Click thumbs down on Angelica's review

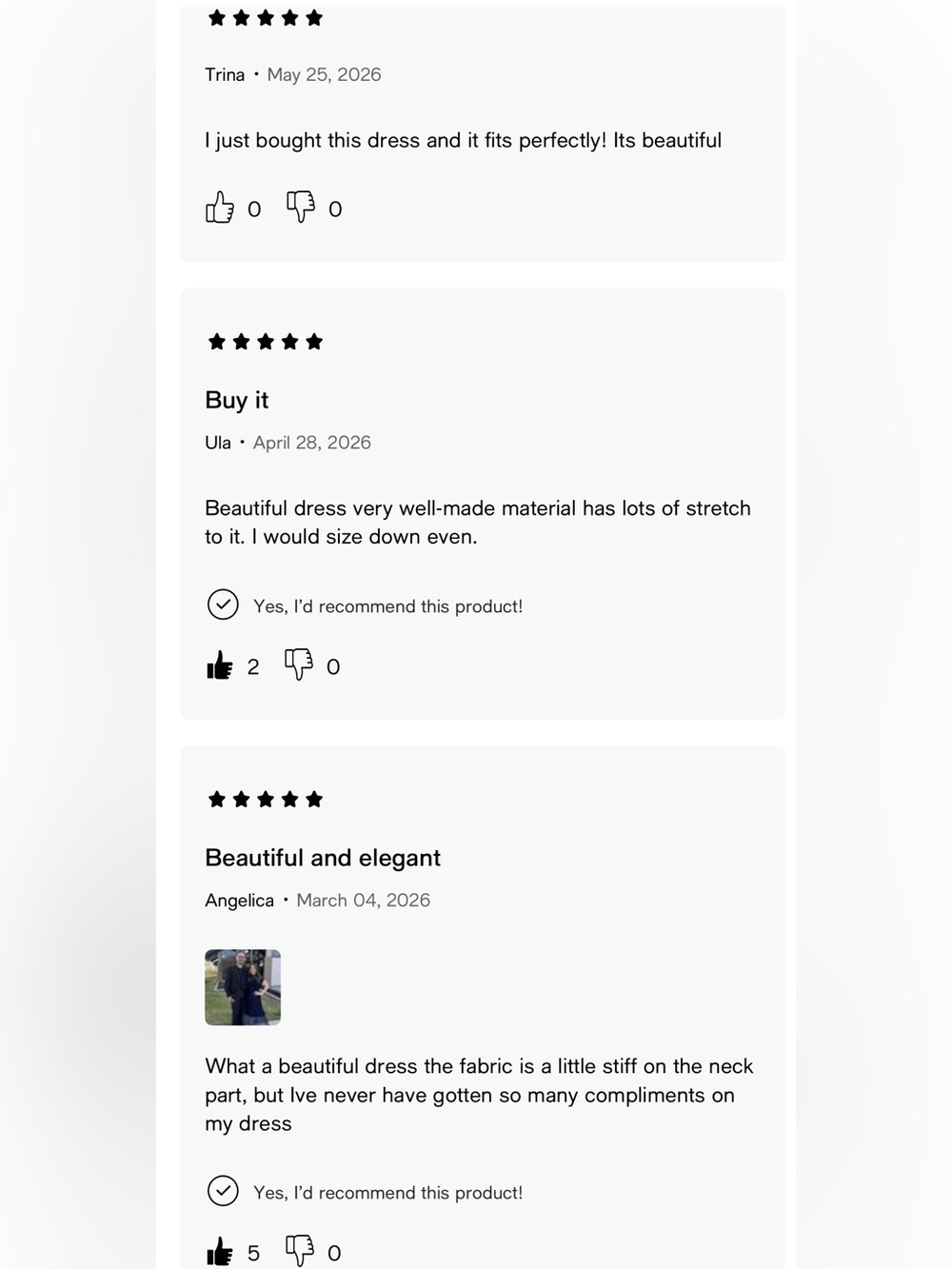pyautogui.click(x=300, y=1252)
